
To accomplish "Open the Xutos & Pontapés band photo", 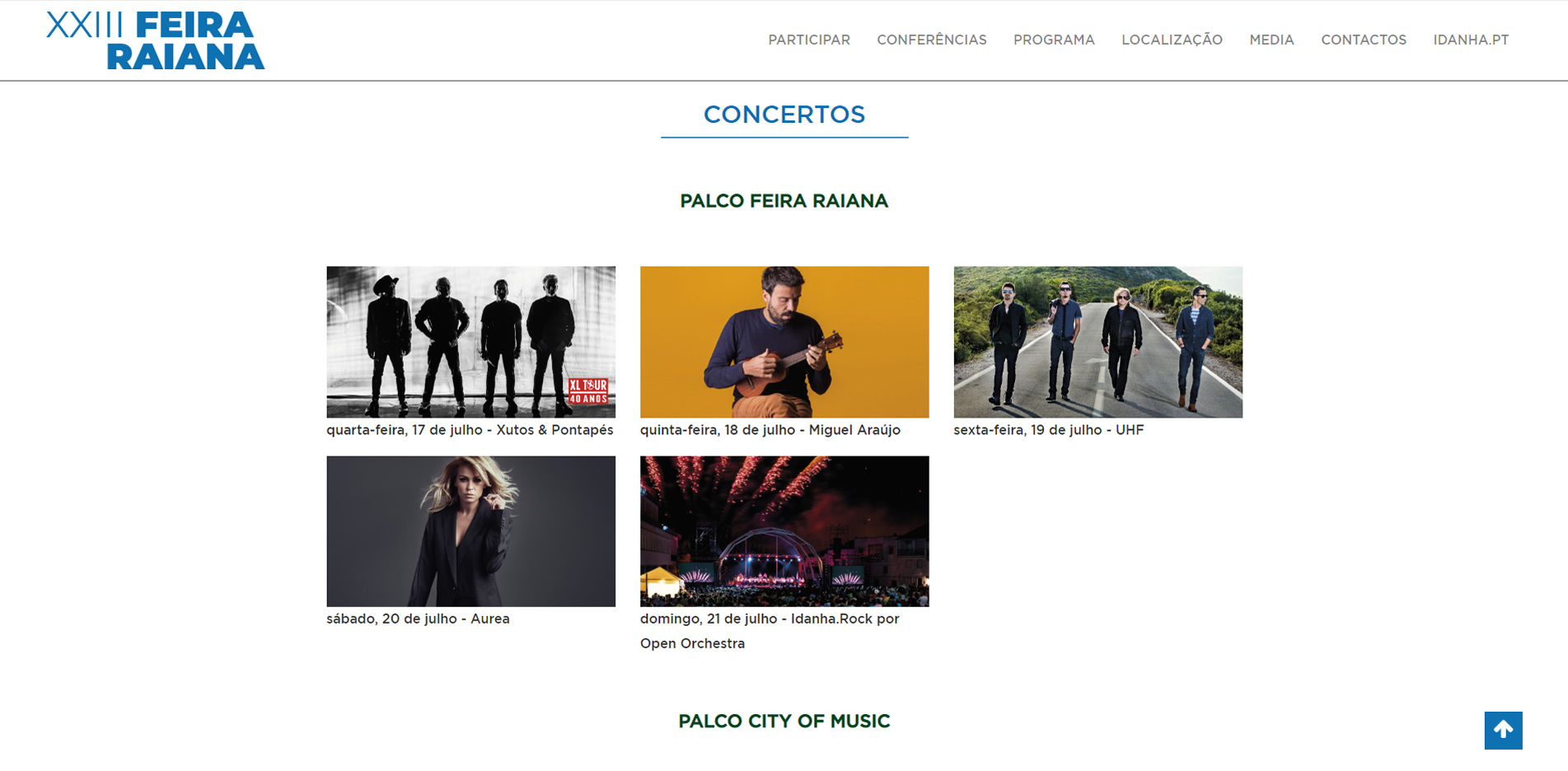I will tap(470, 342).
